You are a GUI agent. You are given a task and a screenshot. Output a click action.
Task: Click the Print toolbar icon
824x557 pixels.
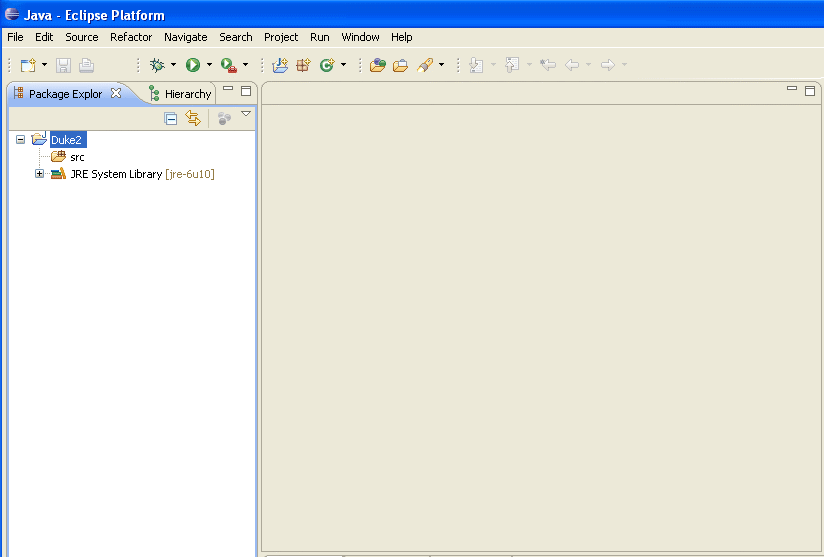tap(87, 65)
